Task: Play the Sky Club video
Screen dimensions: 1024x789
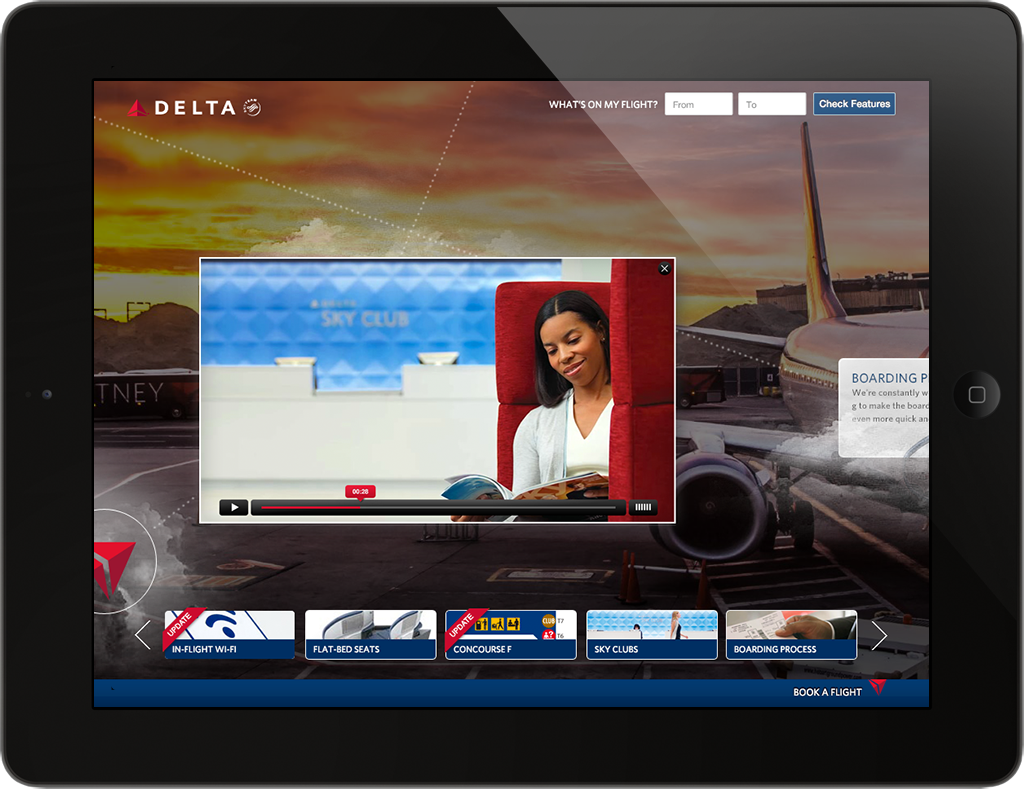Action: click(233, 507)
